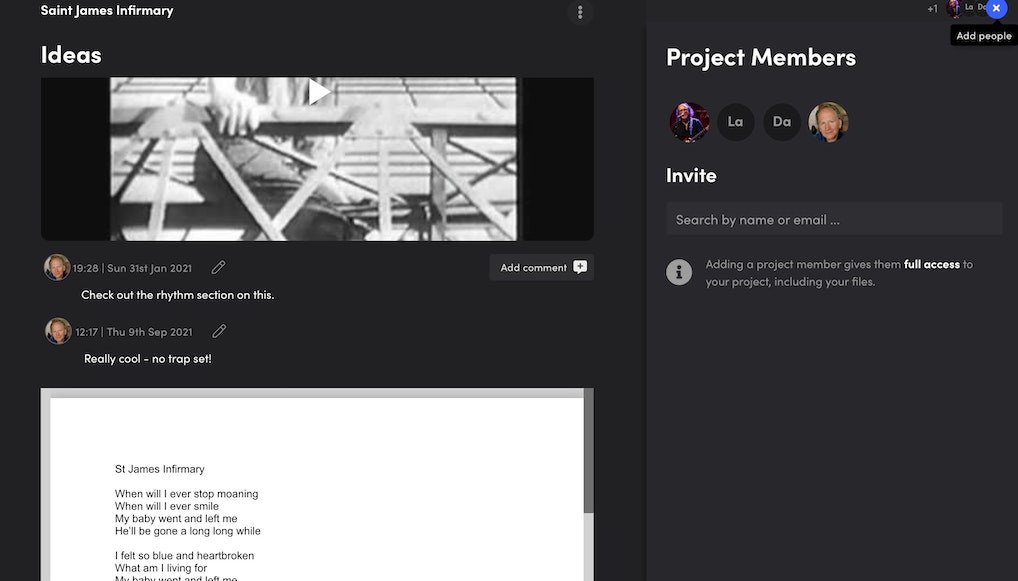Edit the comment dated Sun 31st Jan 2021
1018x581 pixels.
[218, 267]
